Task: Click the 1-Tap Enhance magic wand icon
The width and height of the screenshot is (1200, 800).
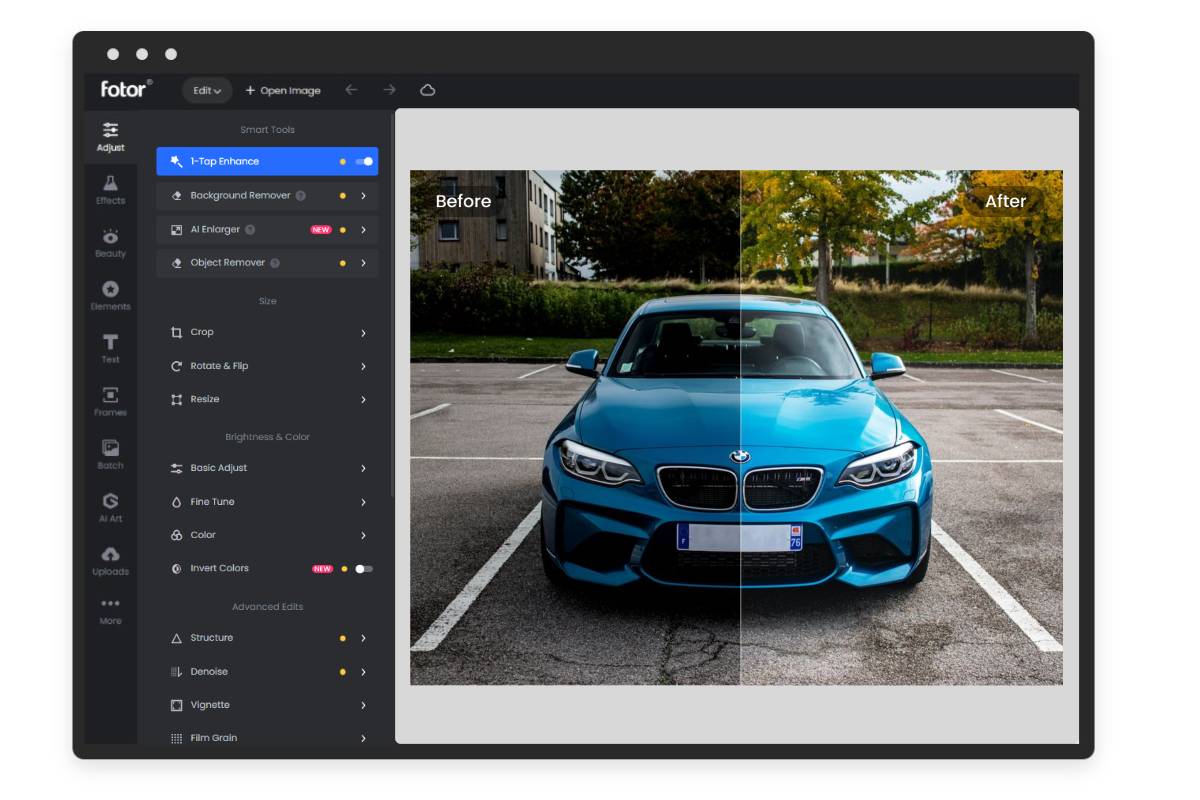Action: coord(176,161)
